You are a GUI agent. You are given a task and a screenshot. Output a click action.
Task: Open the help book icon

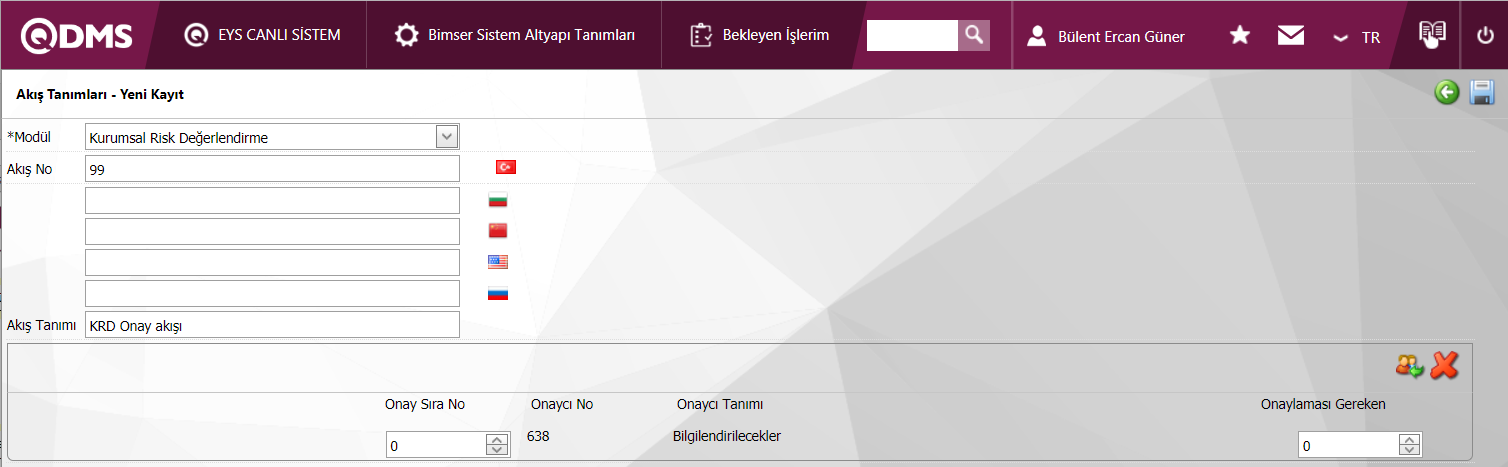[x=1433, y=34]
